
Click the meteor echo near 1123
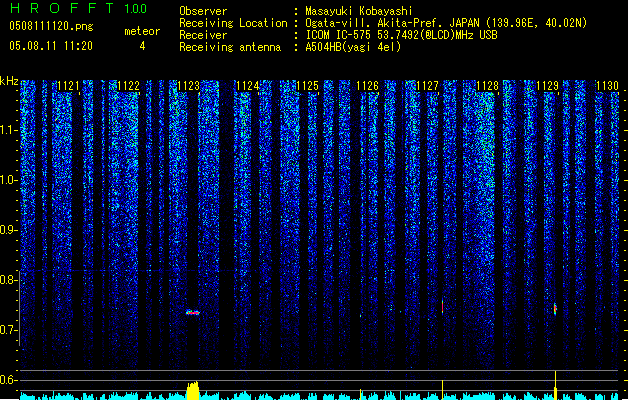193,312
